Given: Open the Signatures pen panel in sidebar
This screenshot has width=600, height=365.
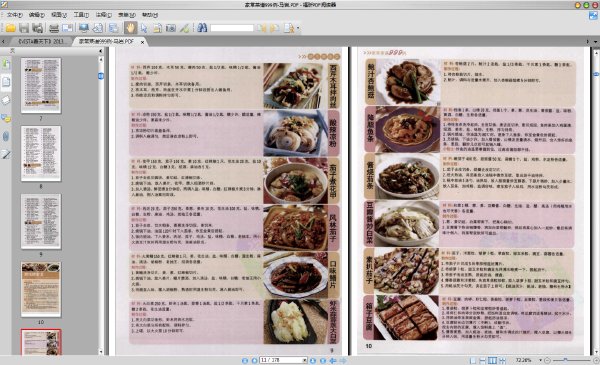Looking at the screenshot, I should pyautogui.click(x=6, y=154).
